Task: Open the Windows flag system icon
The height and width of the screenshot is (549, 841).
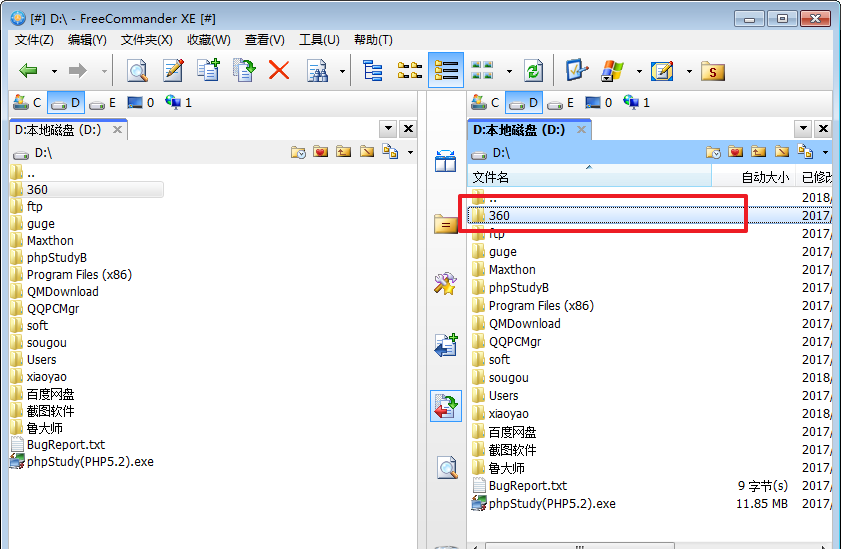Action: tap(613, 70)
